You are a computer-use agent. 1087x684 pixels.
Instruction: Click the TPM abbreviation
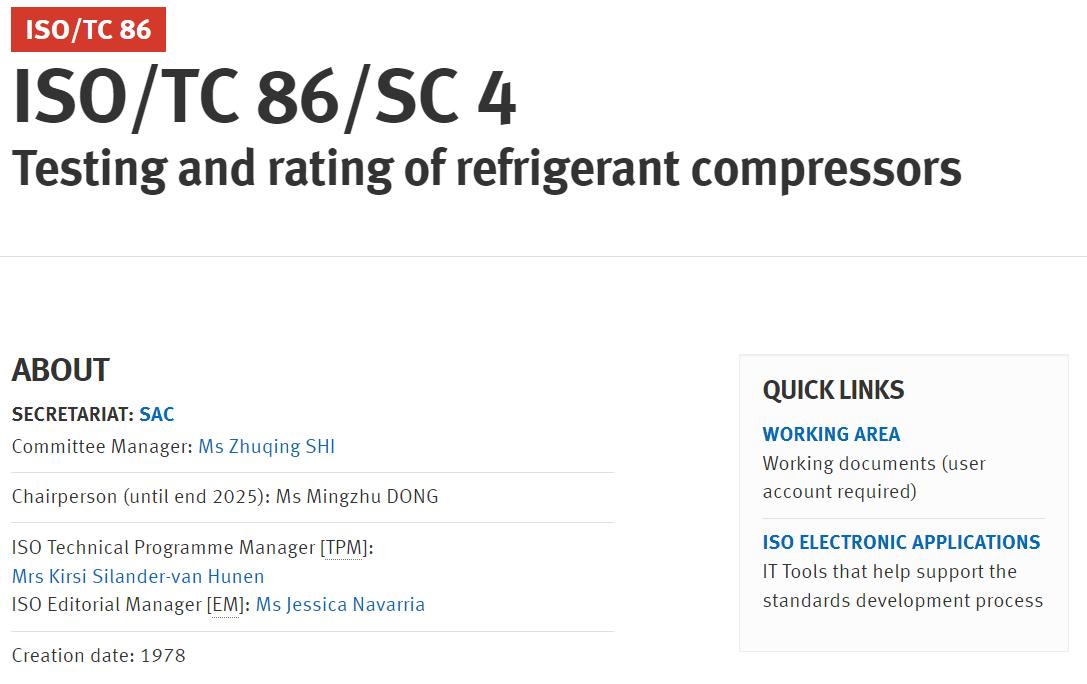point(343,547)
